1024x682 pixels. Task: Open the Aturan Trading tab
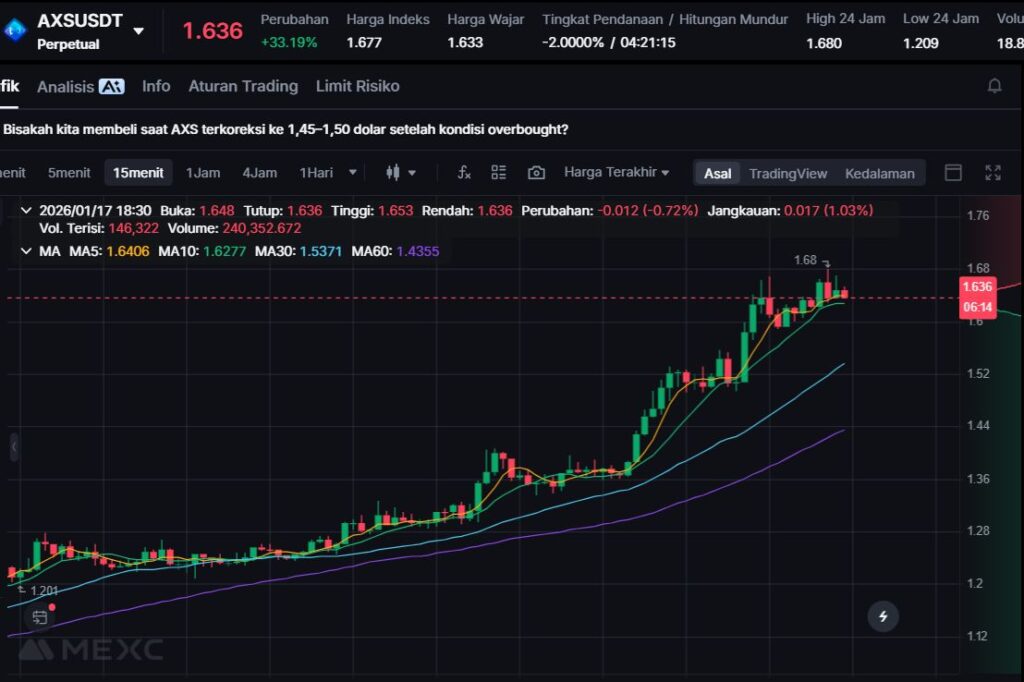[x=243, y=86]
